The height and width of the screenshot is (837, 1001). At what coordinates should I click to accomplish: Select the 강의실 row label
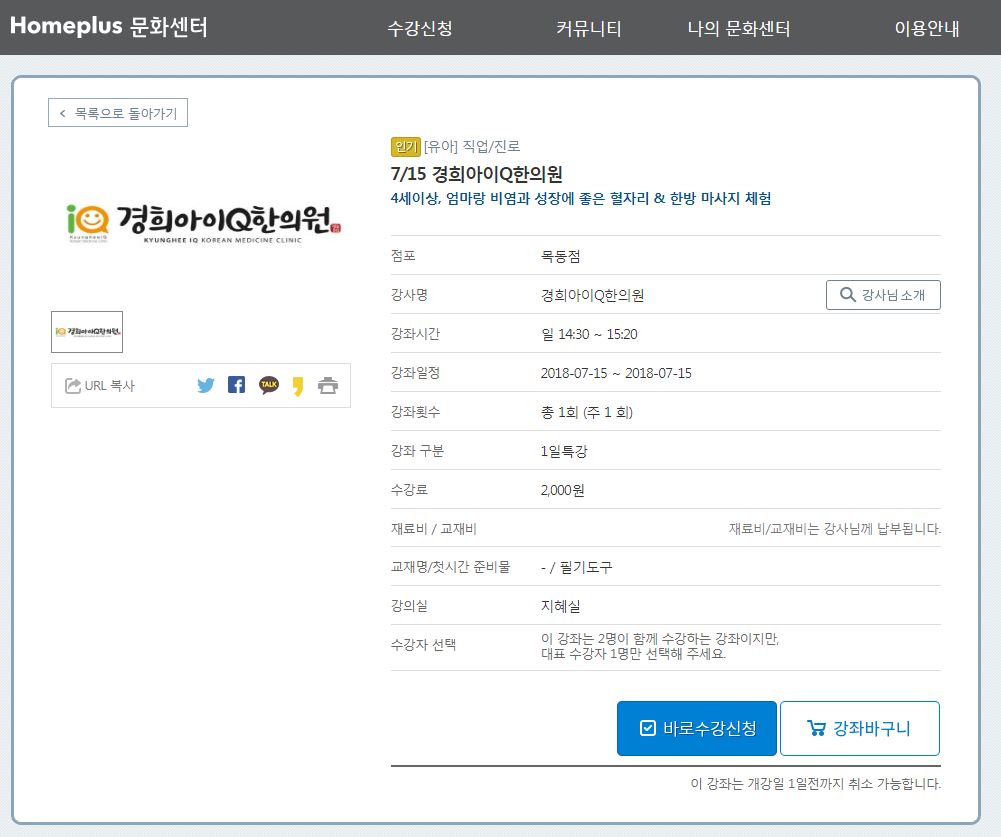[409, 605]
